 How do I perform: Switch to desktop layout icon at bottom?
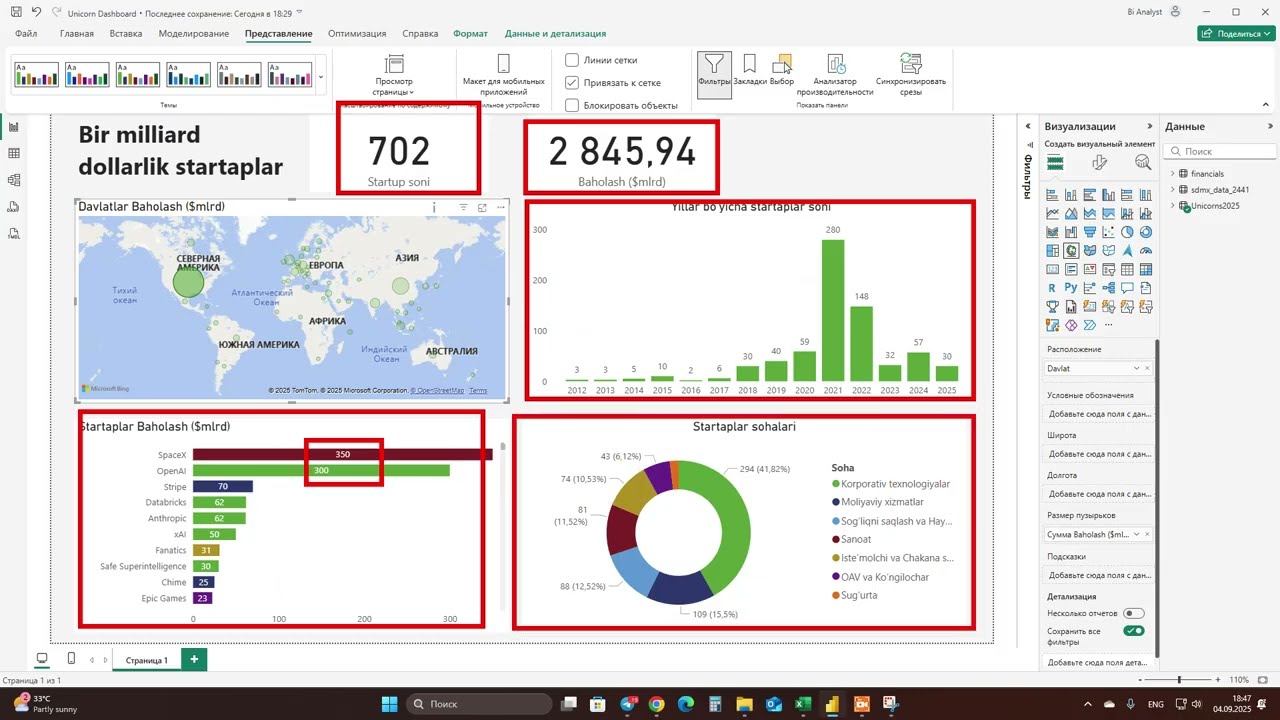click(x=42, y=658)
